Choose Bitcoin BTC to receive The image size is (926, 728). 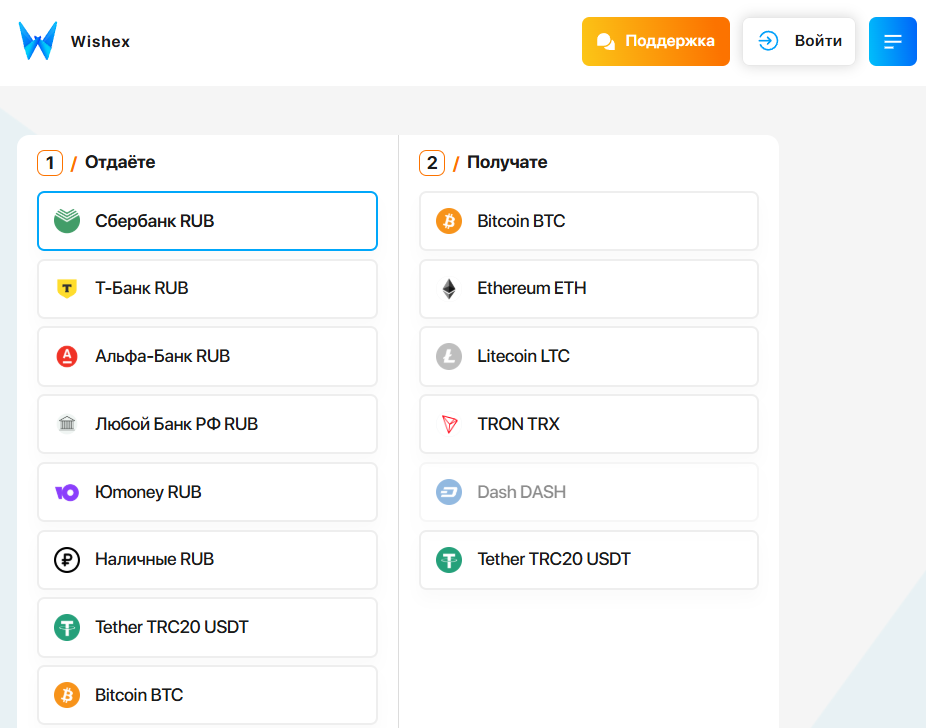point(589,221)
